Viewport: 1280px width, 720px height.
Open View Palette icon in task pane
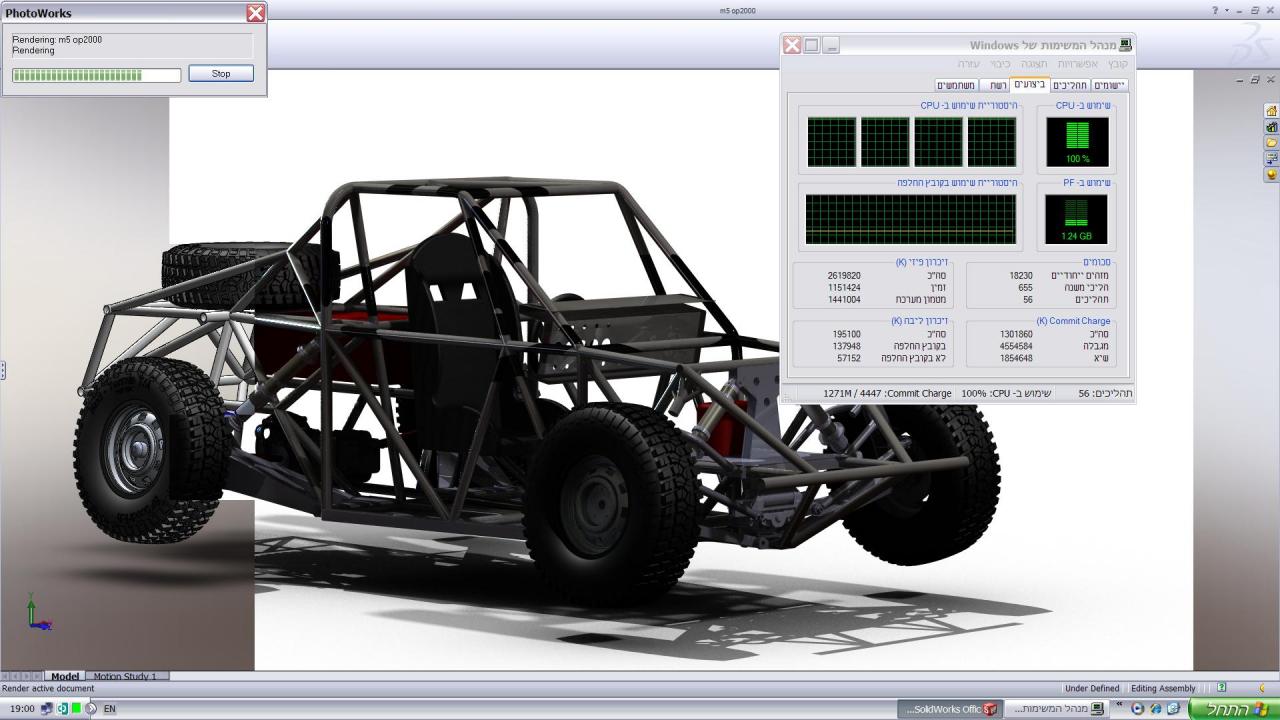pos(1271,158)
